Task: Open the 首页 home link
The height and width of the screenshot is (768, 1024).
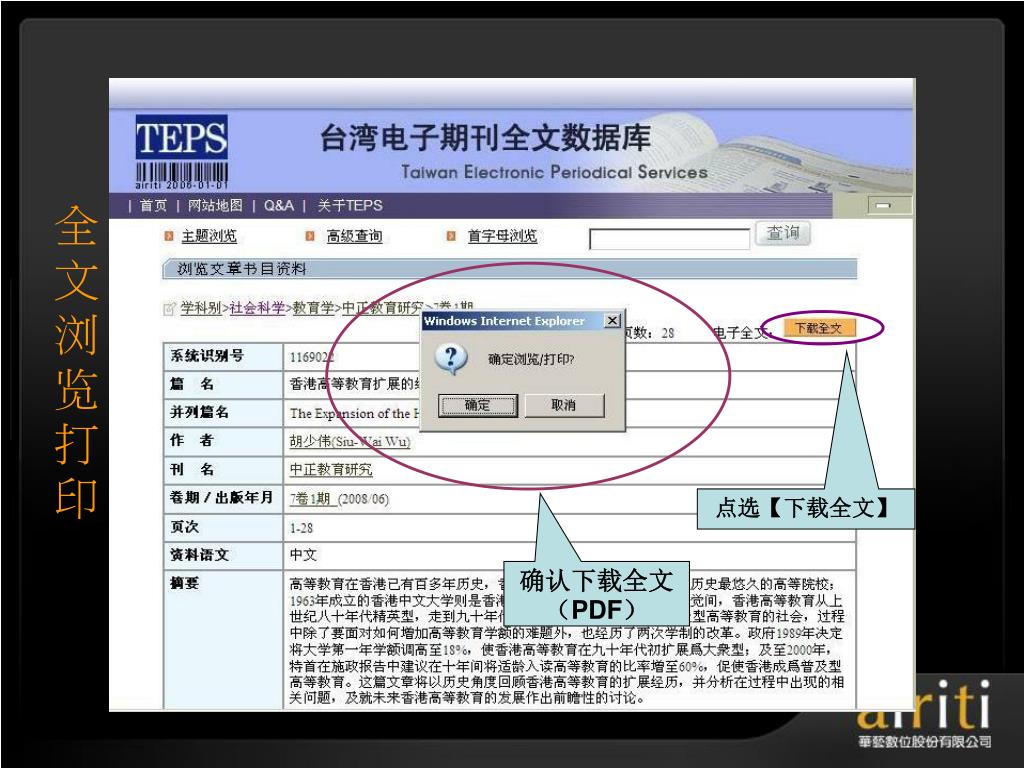Action: pos(153,206)
